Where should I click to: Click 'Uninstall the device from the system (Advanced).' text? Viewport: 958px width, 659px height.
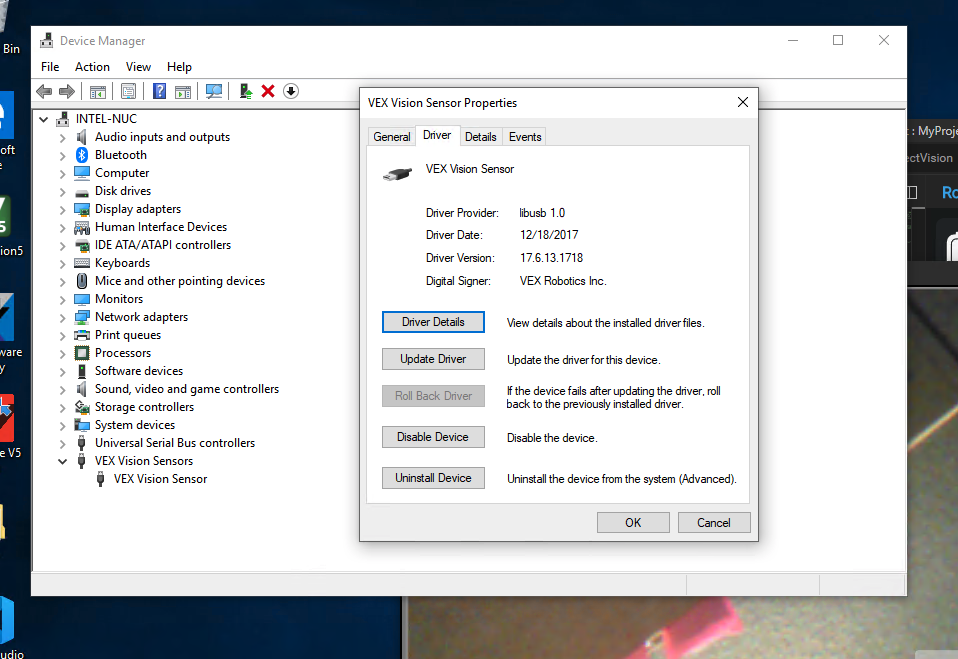pos(621,479)
